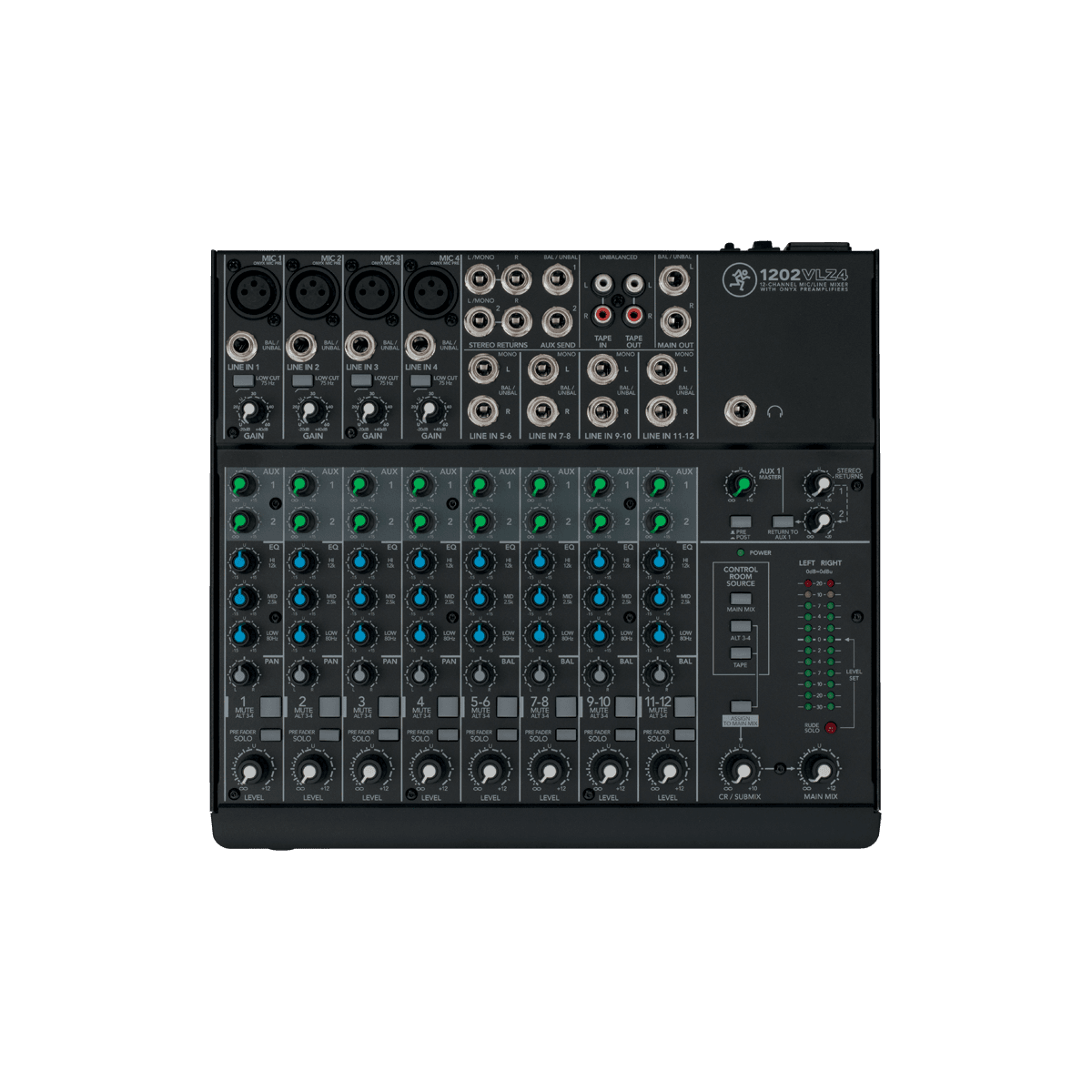Toggle the RETURN TO AUX 1 switch
Image resolution: width=1092 pixels, height=1092 pixels.
point(781,521)
